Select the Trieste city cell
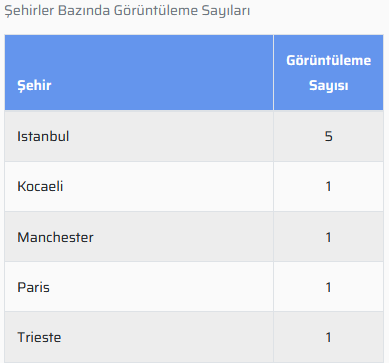The height and width of the screenshot is (363, 389). tap(139, 337)
